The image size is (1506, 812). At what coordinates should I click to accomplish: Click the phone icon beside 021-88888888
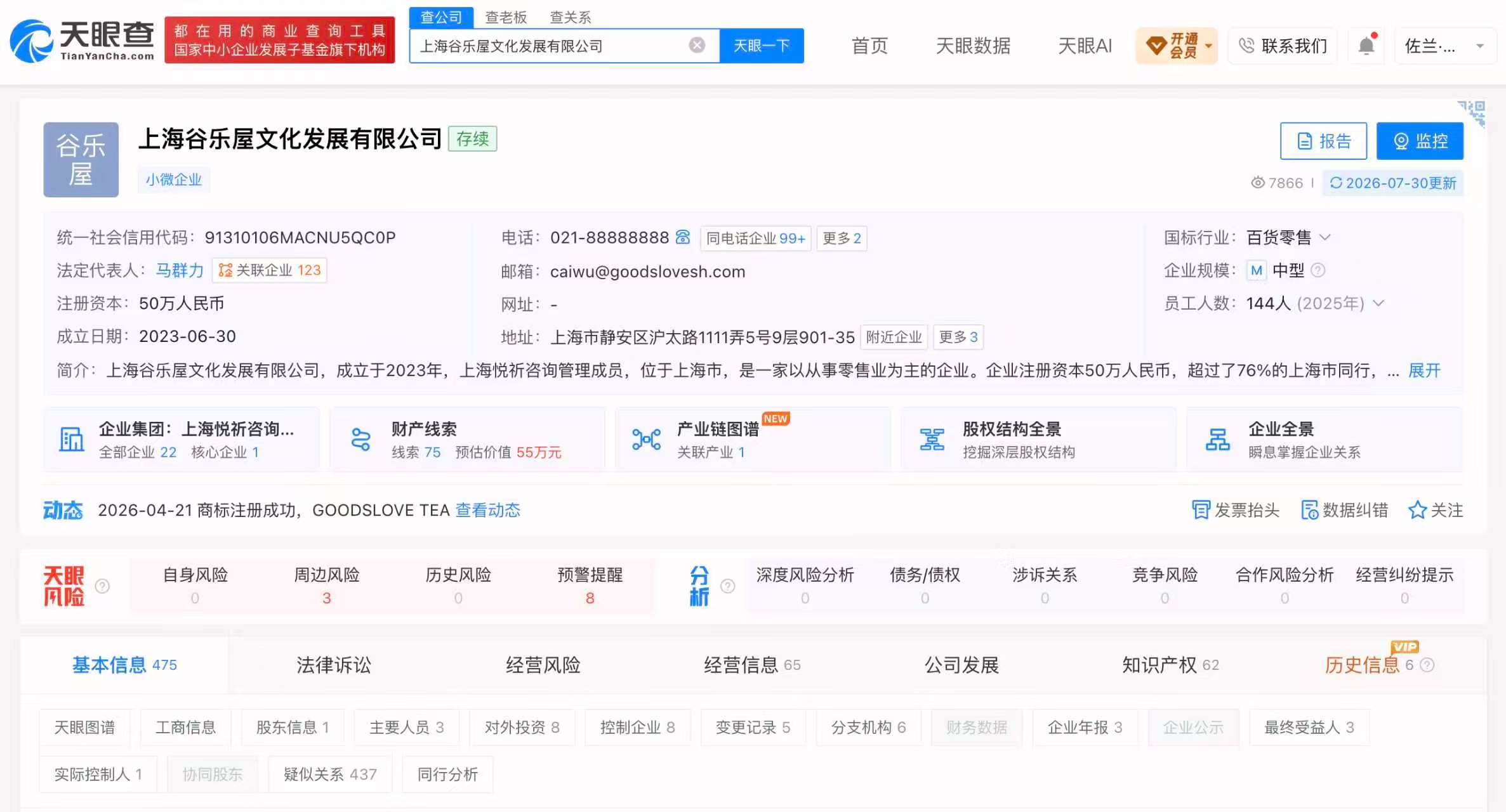pyautogui.click(x=682, y=237)
